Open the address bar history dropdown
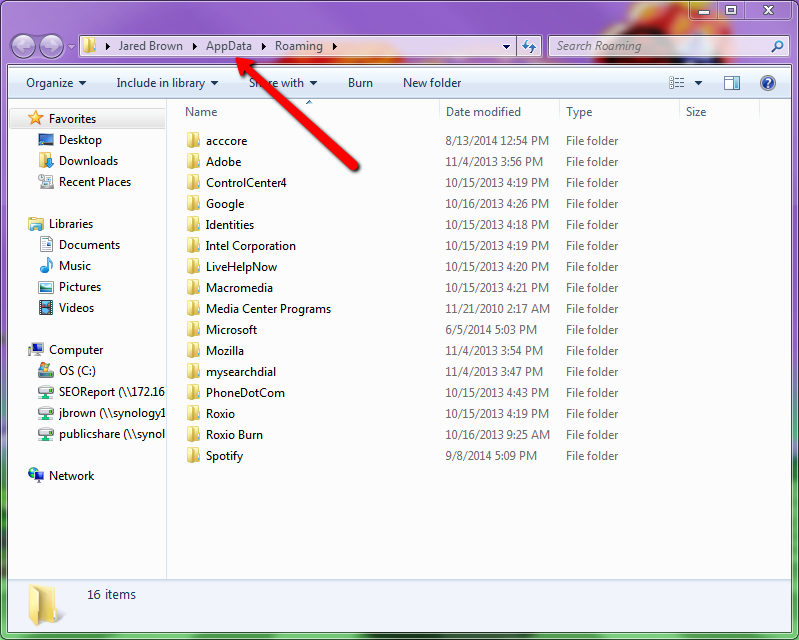 click(x=506, y=46)
